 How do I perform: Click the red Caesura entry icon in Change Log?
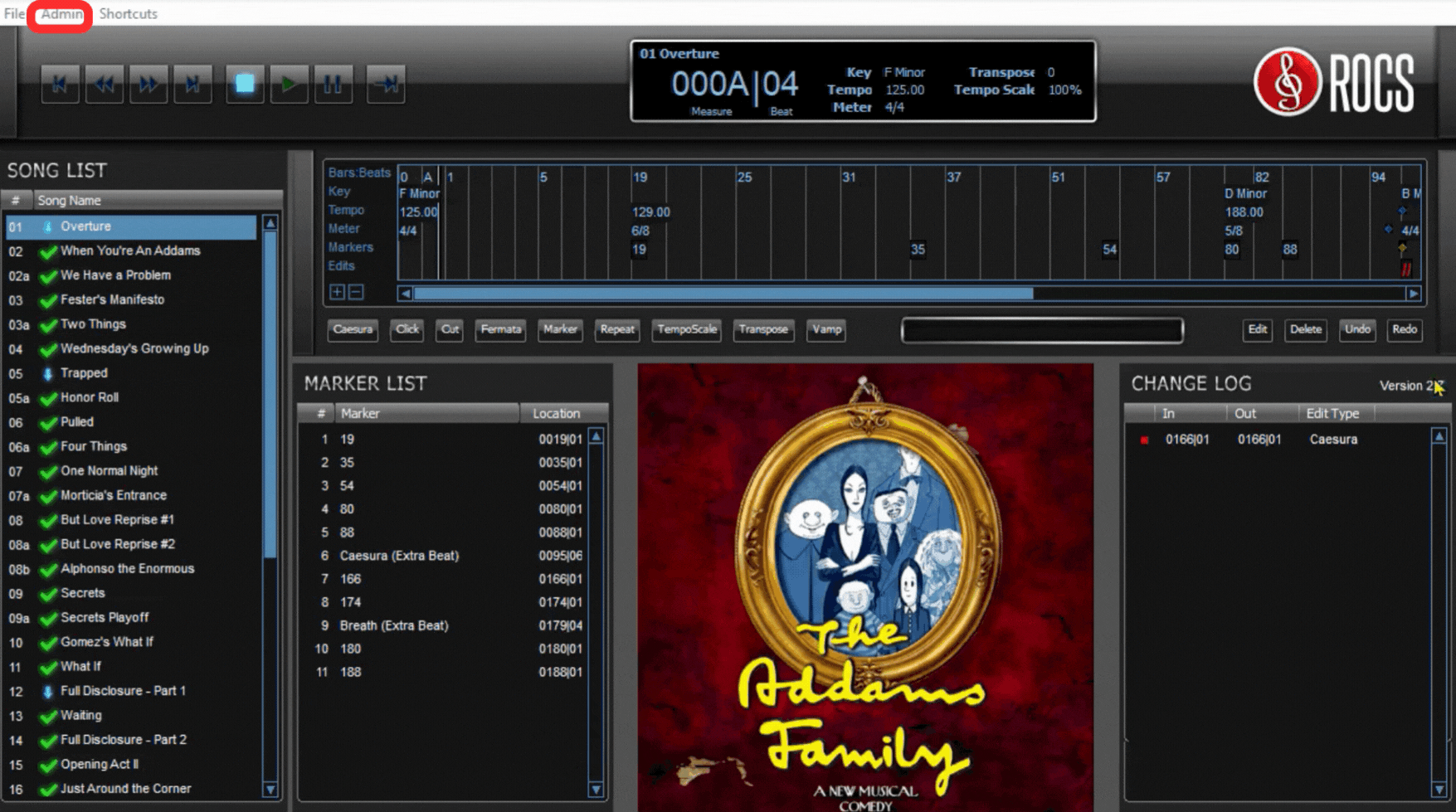pos(1144,440)
